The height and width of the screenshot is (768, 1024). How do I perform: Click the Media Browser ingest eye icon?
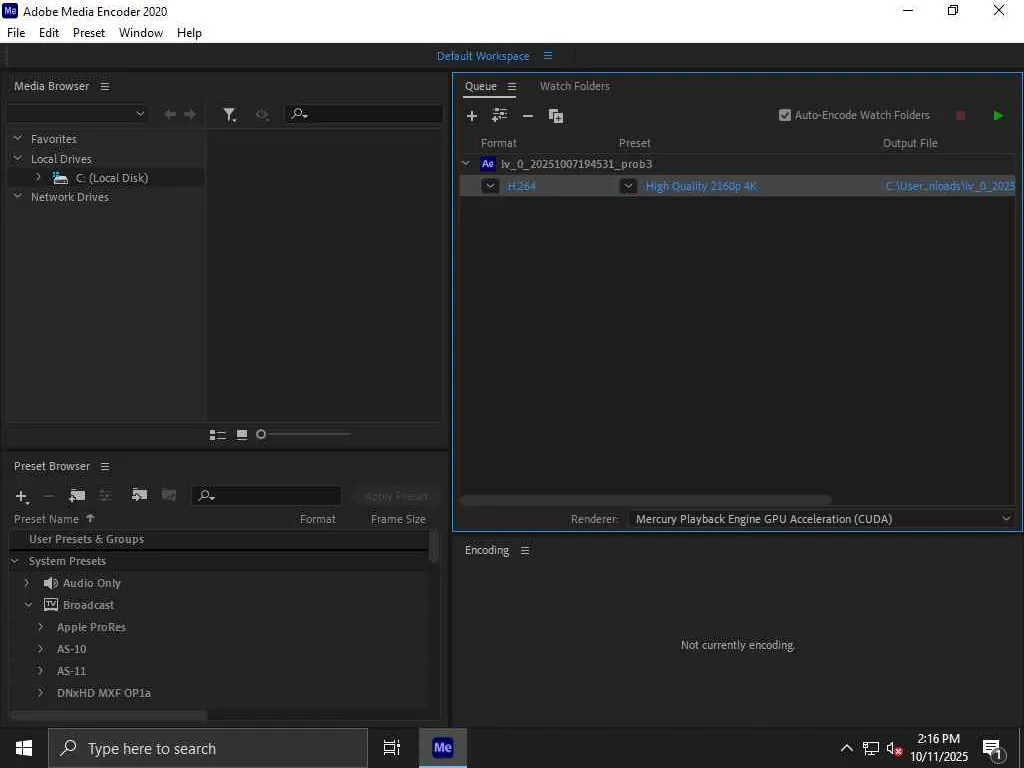tap(262, 115)
